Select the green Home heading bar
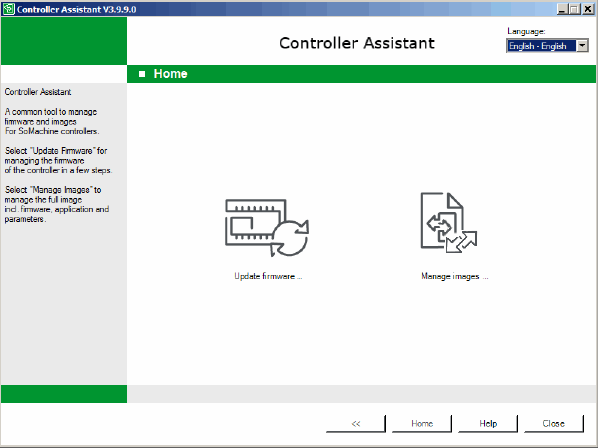Image resolution: width=598 pixels, height=448 pixels. [x=362, y=74]
